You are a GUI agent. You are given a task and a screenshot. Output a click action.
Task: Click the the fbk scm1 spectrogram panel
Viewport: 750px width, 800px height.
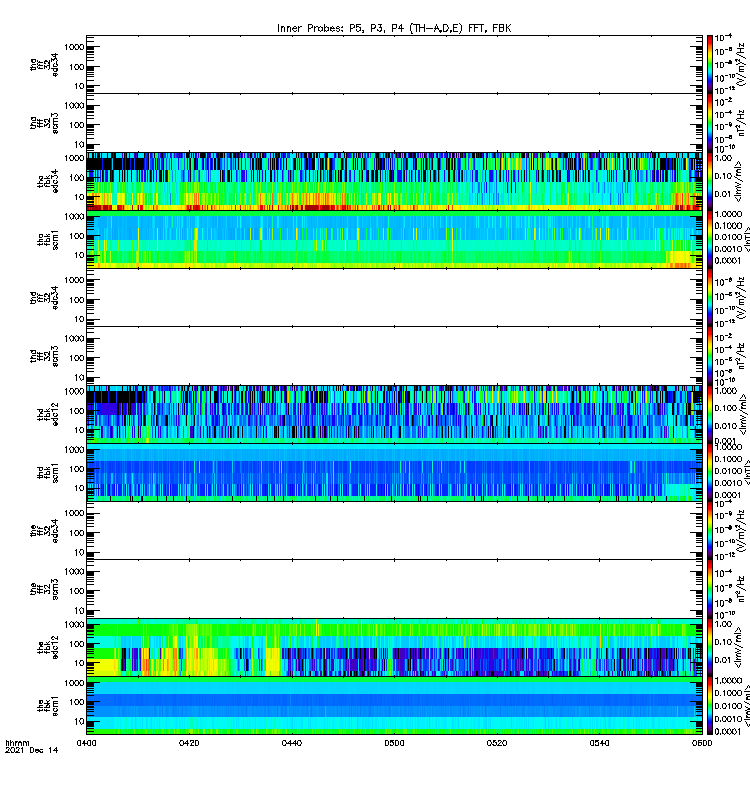pos(394,706)
